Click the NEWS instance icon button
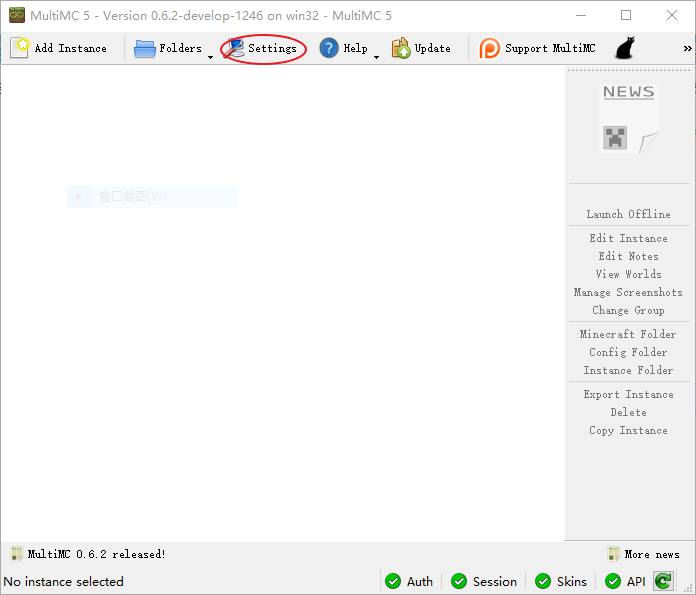This screenshot has height=595, width=696. (x=629, y=119)
